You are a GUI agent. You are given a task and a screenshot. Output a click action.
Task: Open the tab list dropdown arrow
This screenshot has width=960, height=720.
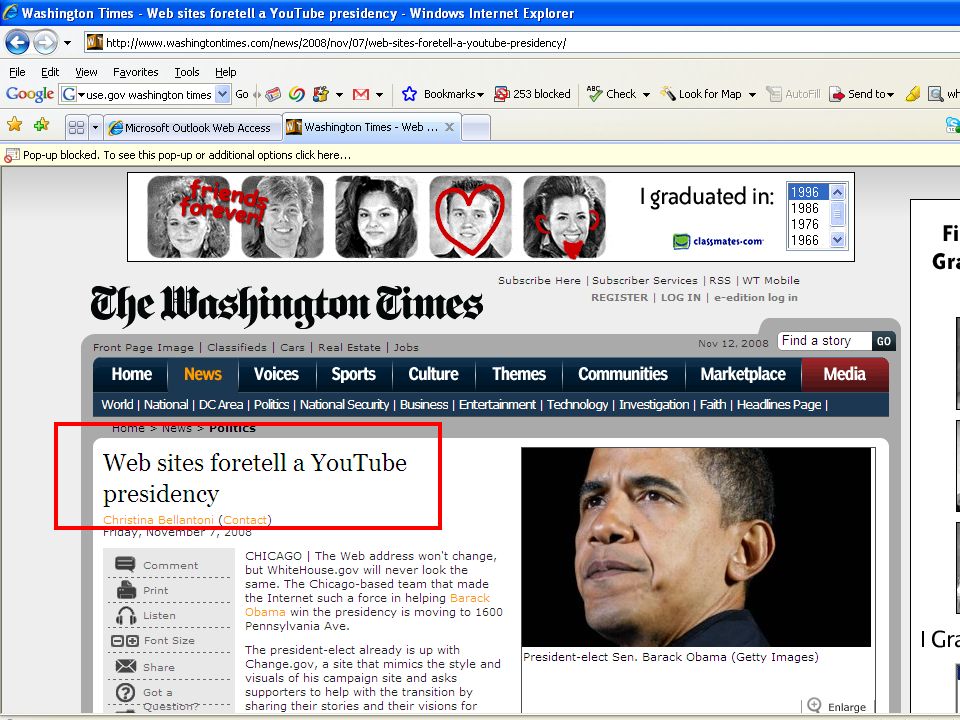click(95, 127)
